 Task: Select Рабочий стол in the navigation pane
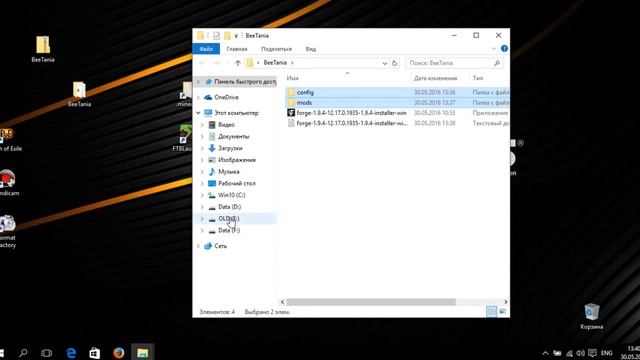click(237, 184)
